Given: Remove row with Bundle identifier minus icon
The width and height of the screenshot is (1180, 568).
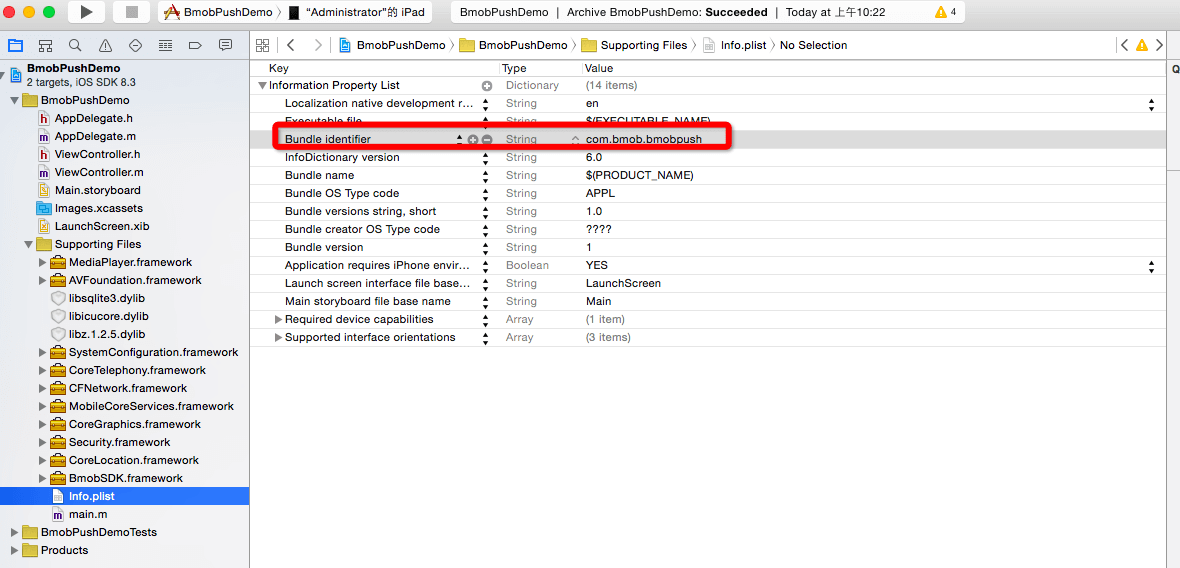Looking at the screenshot, I should click(487, 139).
